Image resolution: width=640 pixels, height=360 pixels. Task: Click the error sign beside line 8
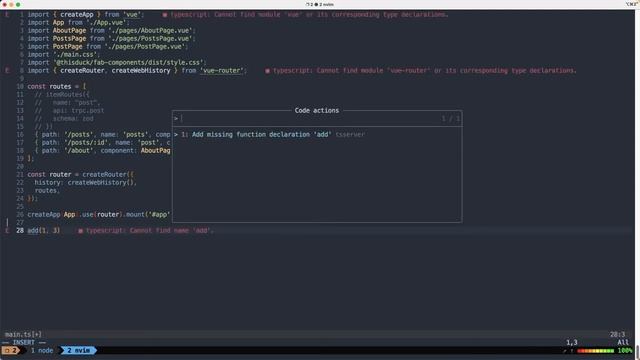coord(7,70)
